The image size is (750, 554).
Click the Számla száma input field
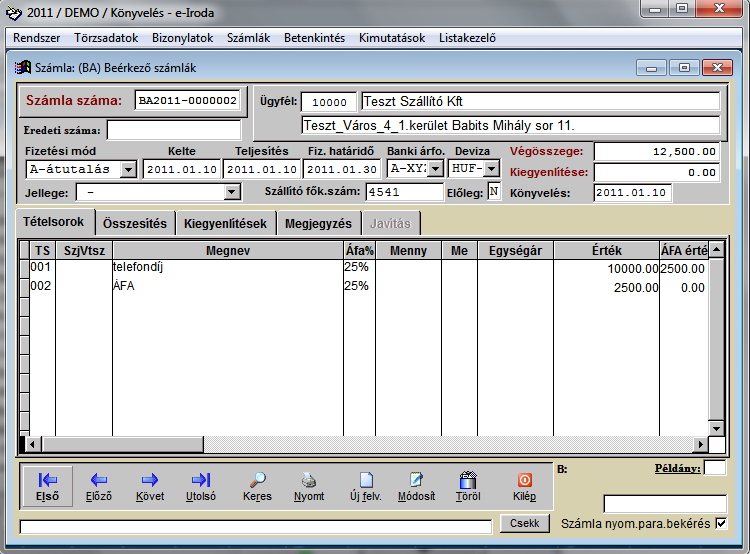[188, 101]
